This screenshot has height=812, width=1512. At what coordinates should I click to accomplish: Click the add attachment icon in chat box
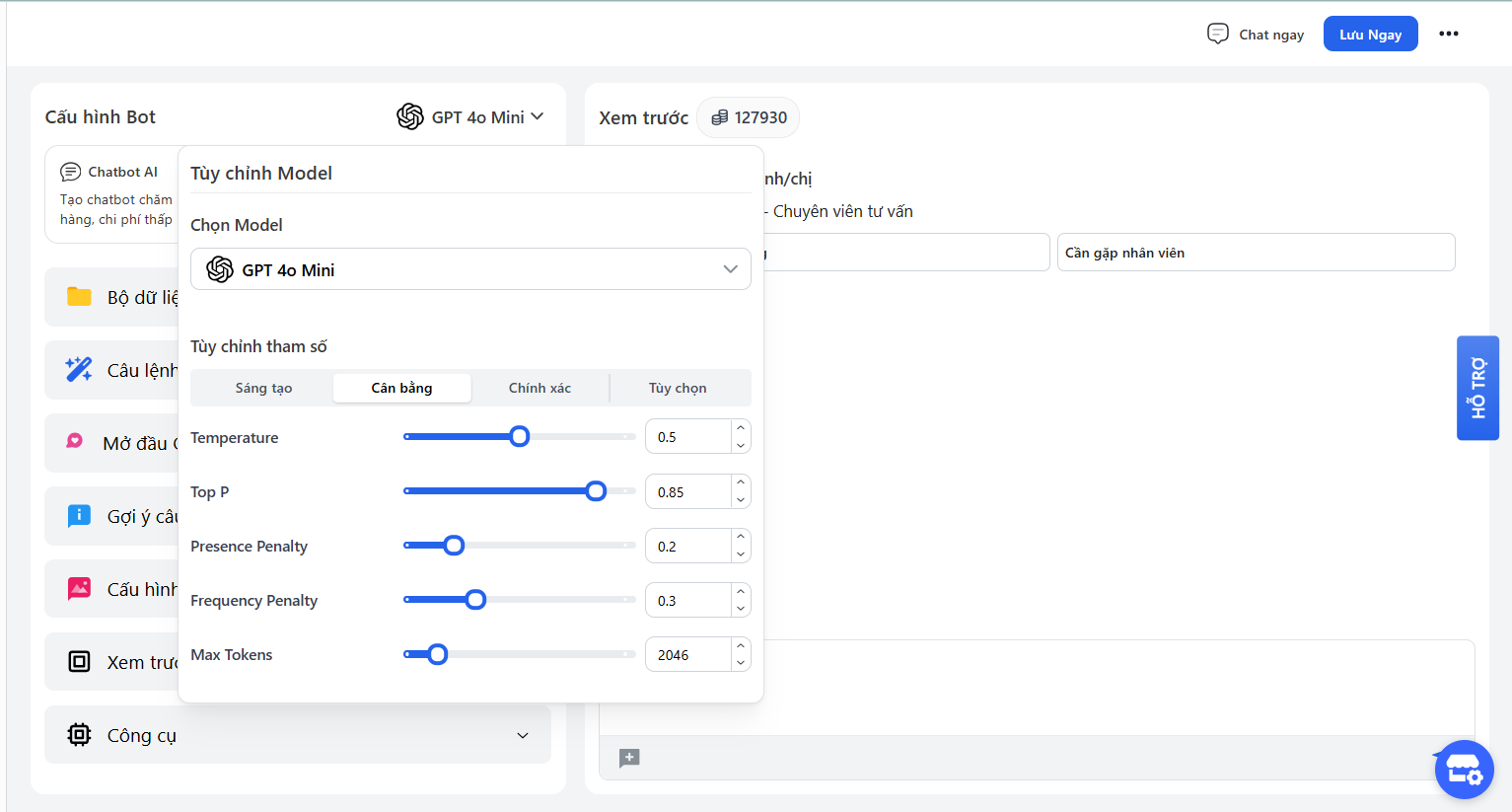pos(629,758)
